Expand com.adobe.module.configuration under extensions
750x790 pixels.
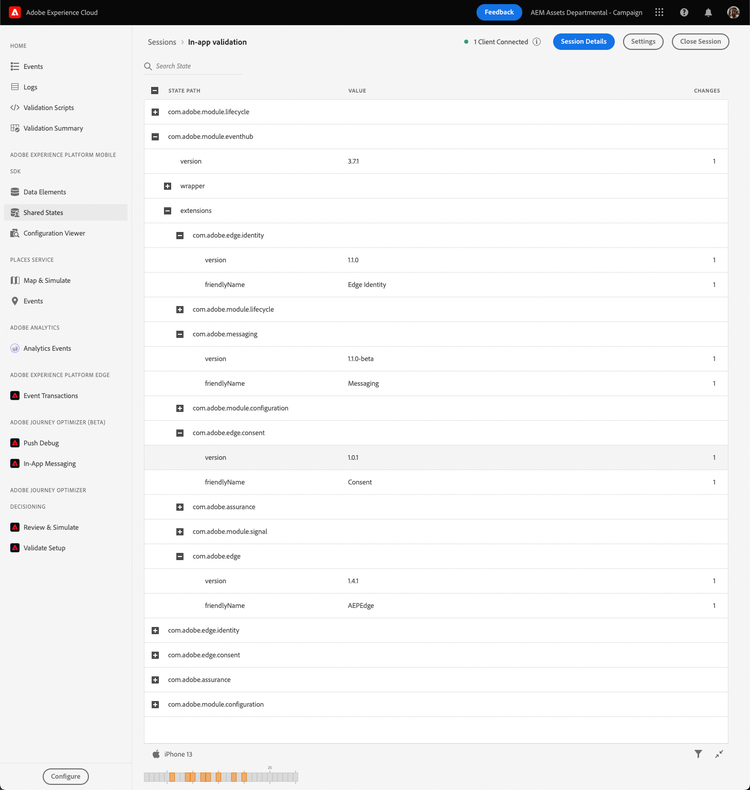point(180,408)
